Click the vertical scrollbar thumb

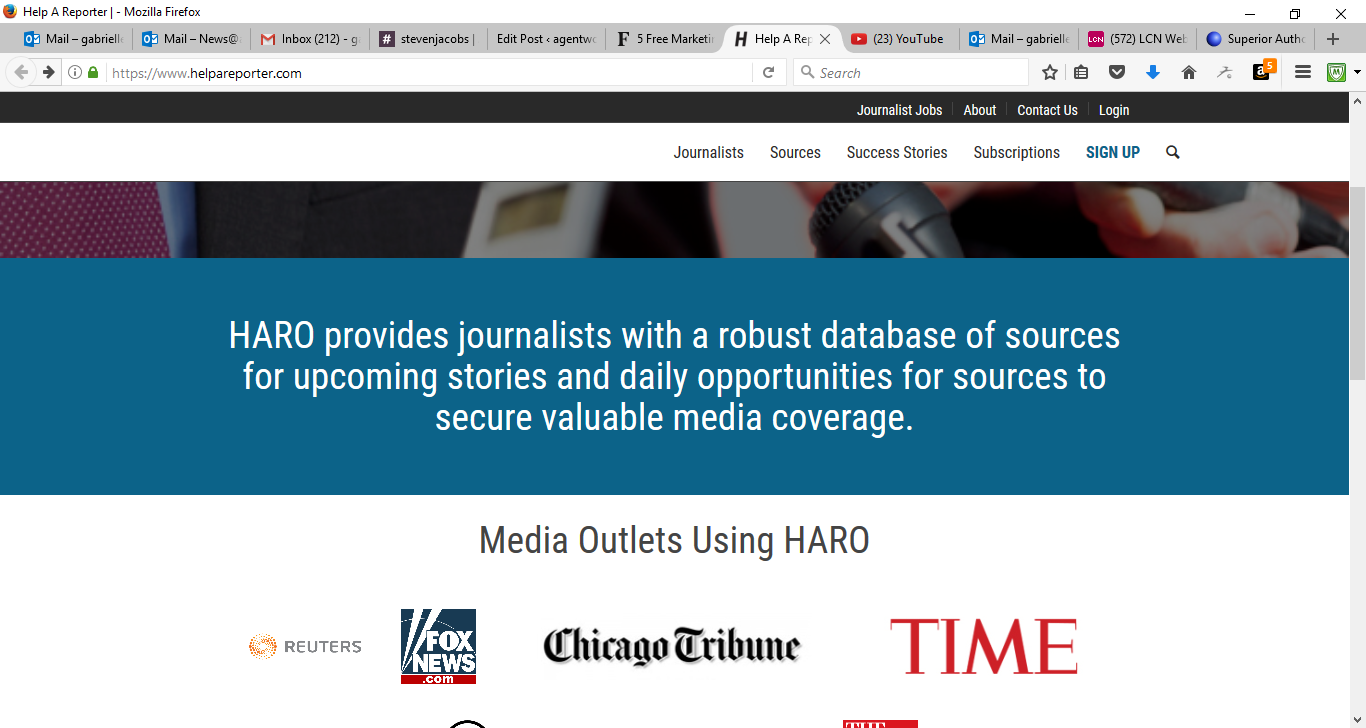[x=1357, y=282]
